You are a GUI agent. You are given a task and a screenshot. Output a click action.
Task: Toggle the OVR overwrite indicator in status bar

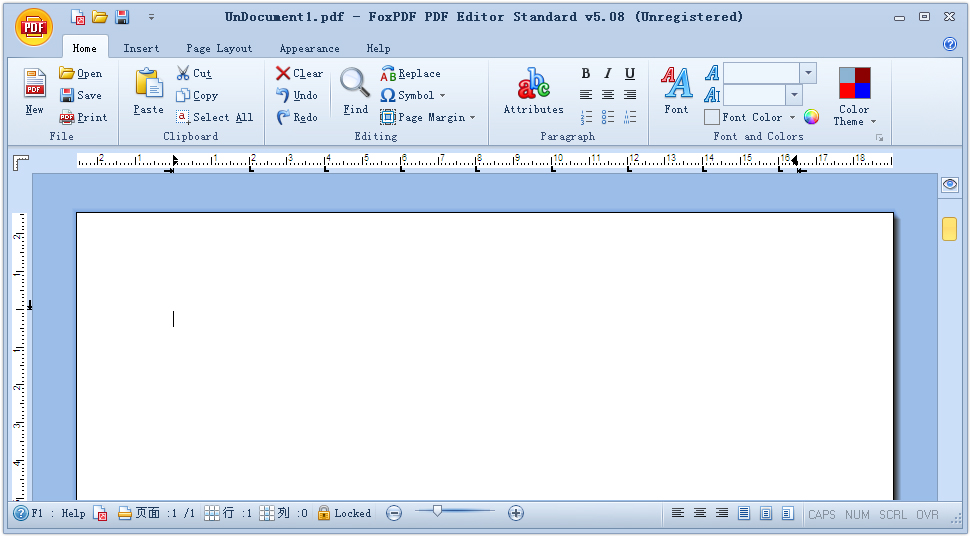927,514
